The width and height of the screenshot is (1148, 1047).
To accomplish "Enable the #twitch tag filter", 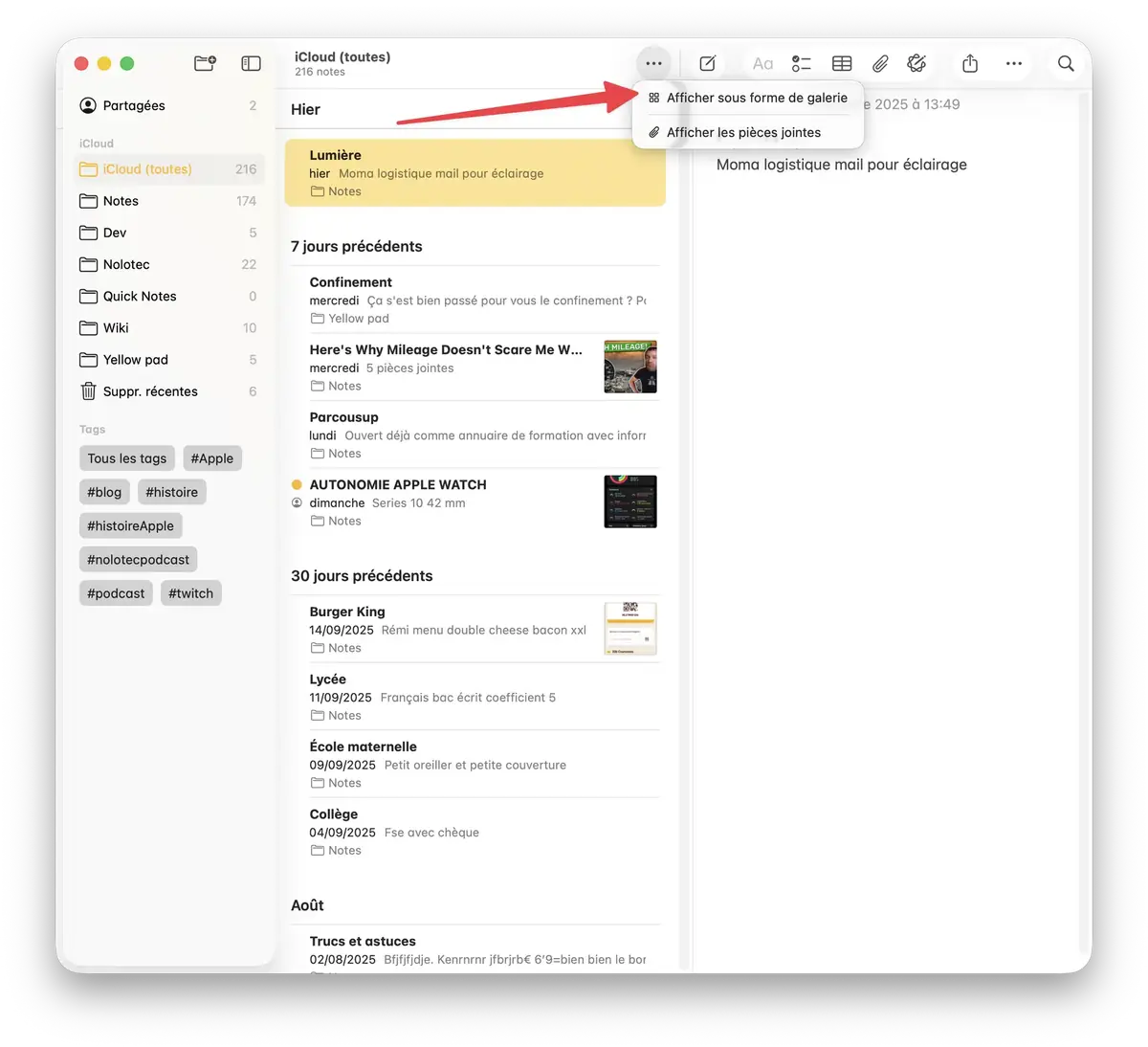I will coord(190,592).
